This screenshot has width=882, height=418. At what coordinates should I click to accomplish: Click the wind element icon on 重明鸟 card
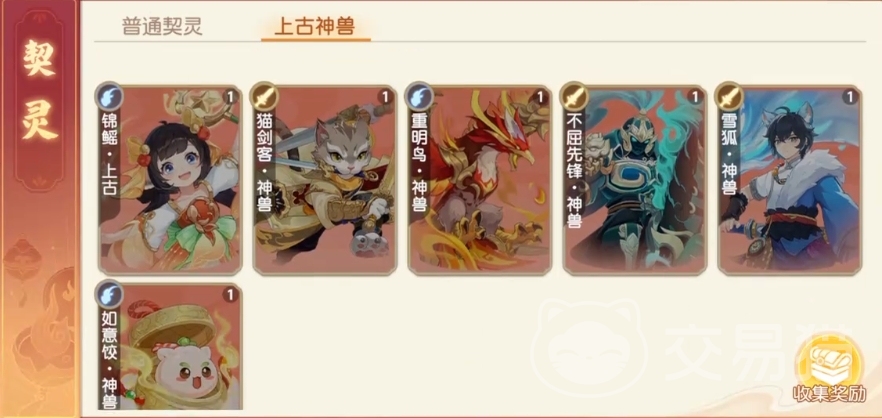pos(420,96)
